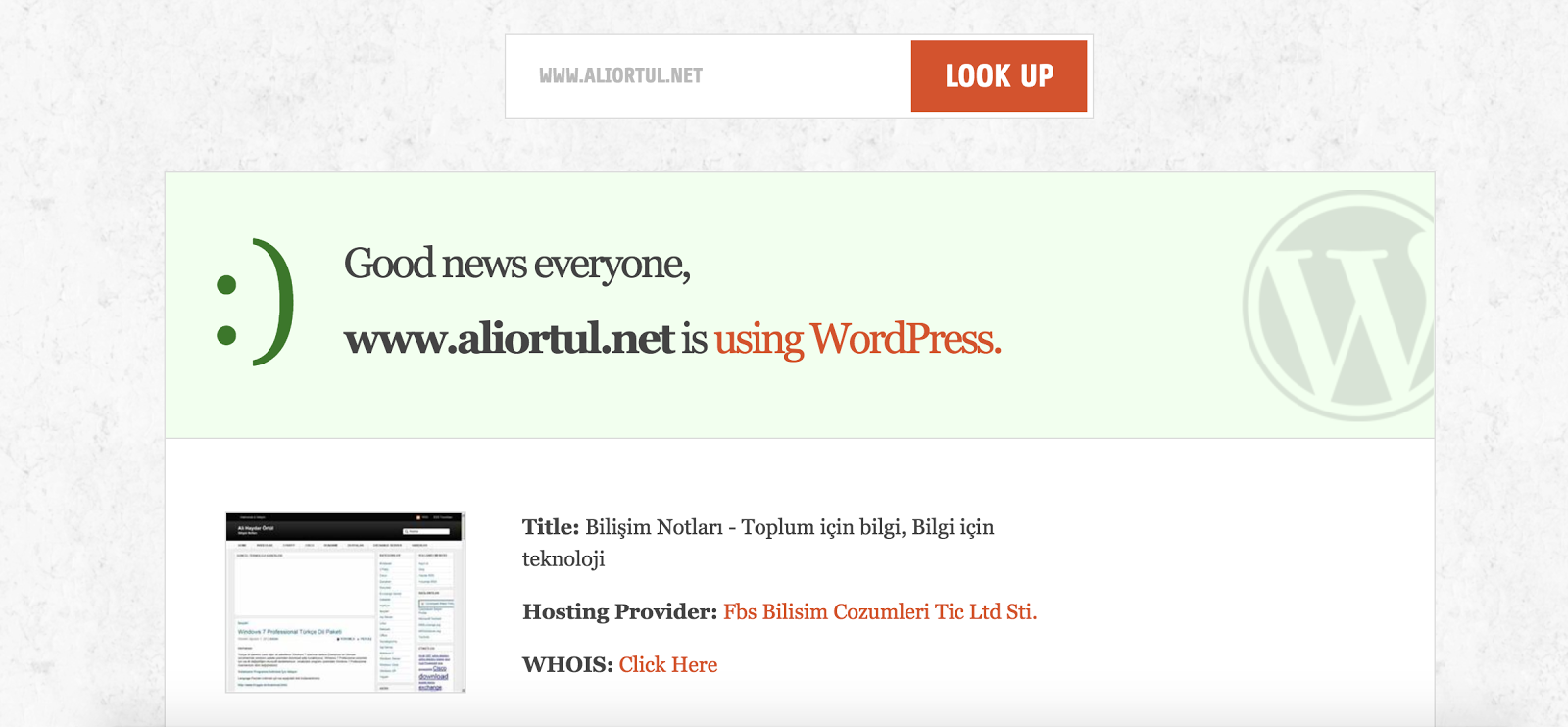Select the 'www.aliortul.net' bold domain text
The image size is (1568, 727).
pyautogui.click(x=509, y=340)
